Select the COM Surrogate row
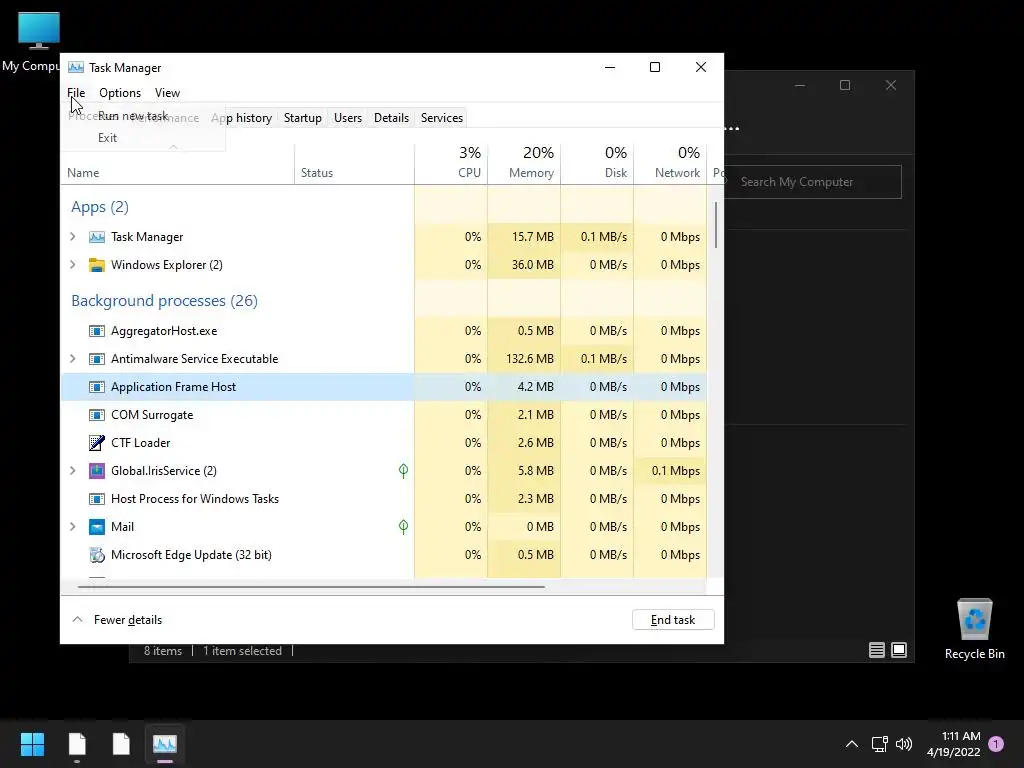Image resolution: width=1024 pixels, height=768 pixels. point(384,415)
